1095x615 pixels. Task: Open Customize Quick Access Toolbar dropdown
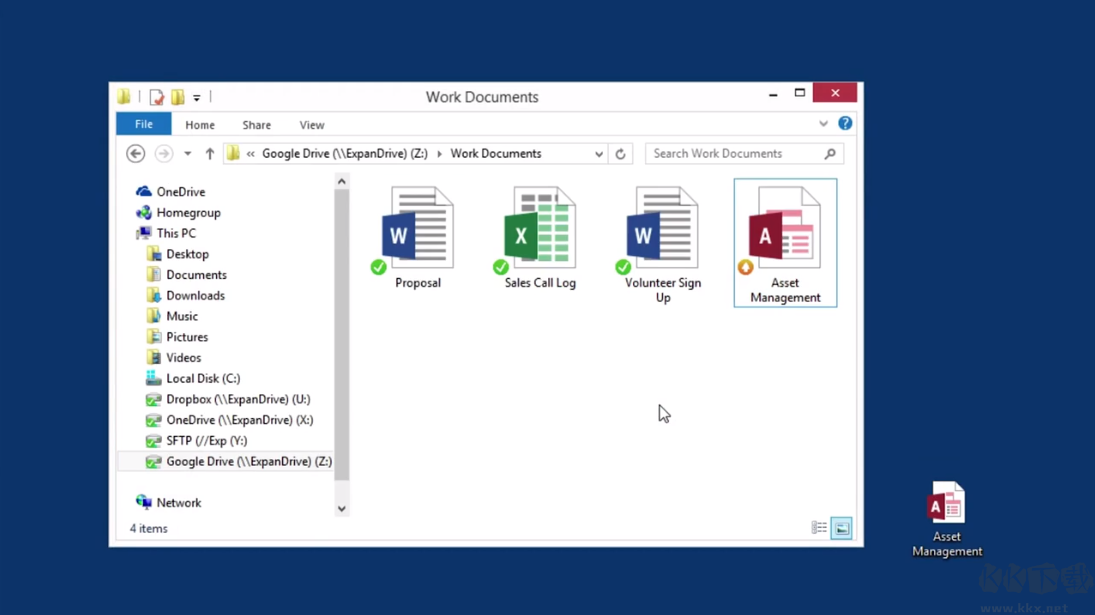(x=197, y=98)
